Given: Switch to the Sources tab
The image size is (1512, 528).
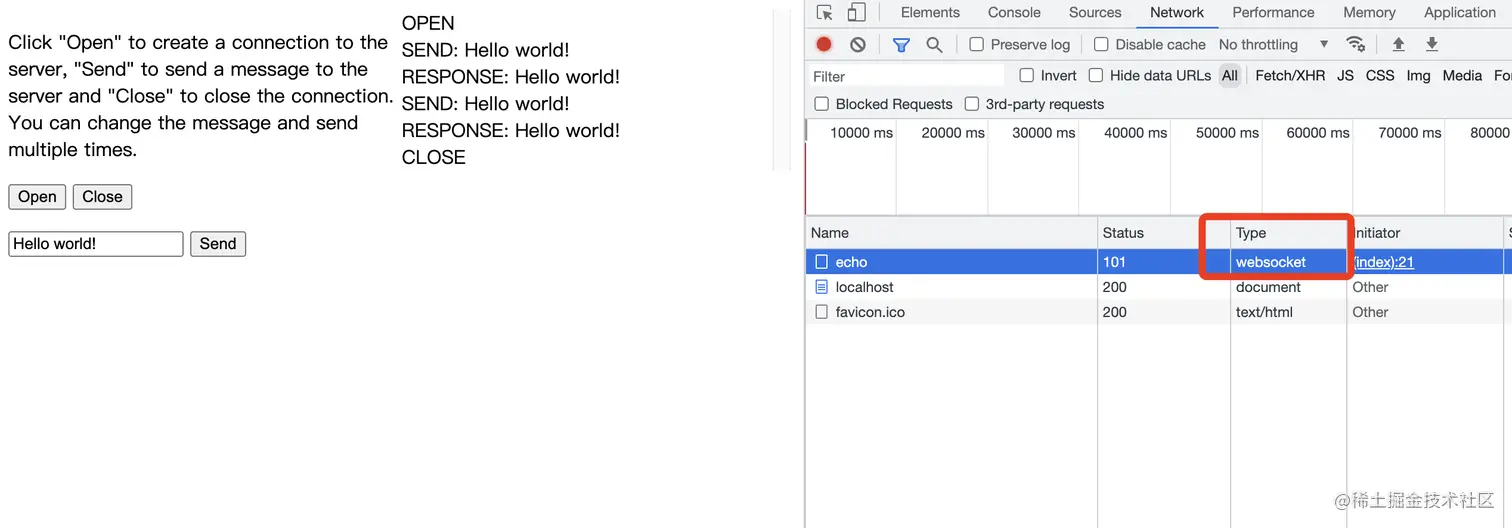Looking at the screenshot, I should pos(1095,13).
